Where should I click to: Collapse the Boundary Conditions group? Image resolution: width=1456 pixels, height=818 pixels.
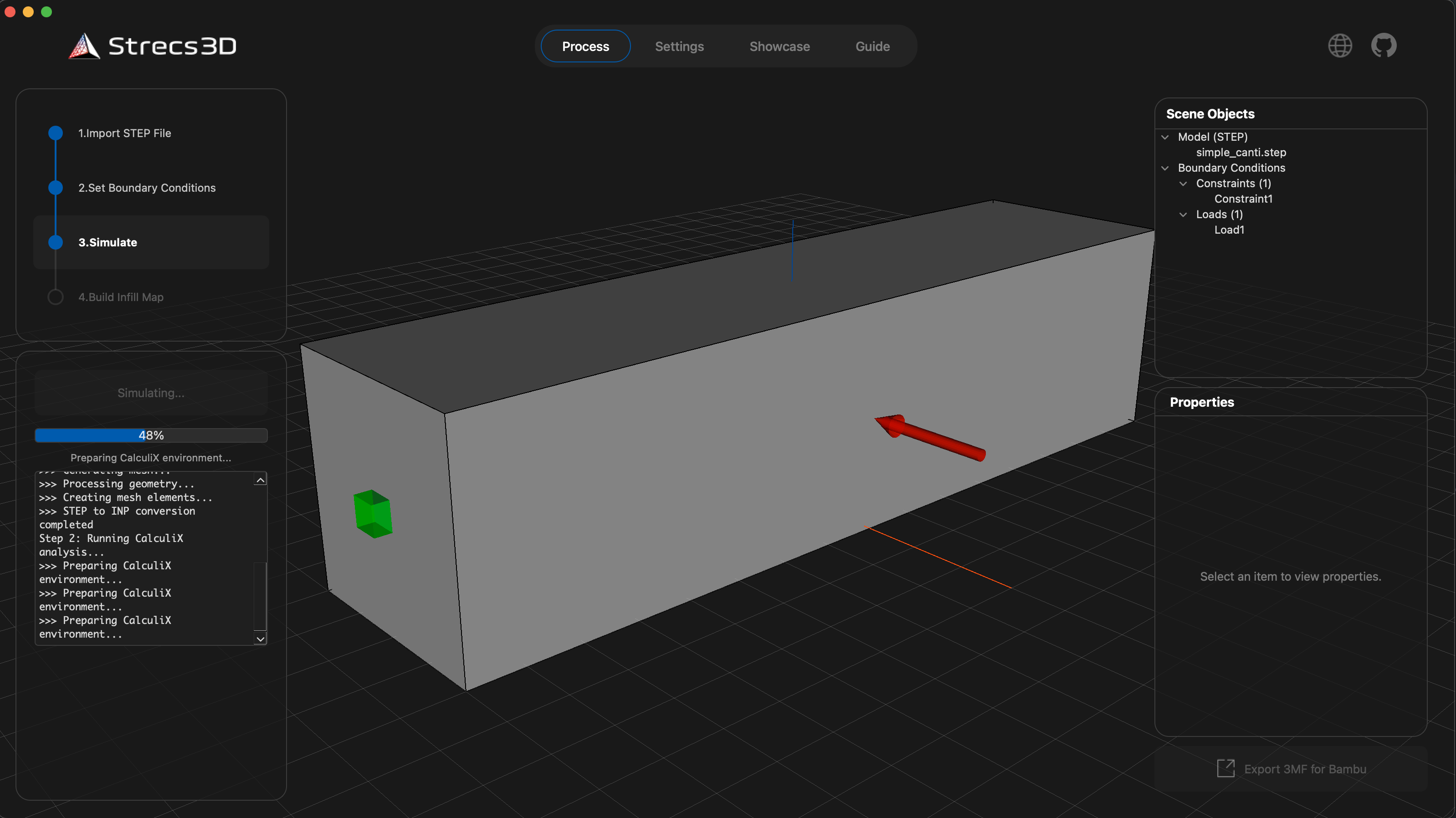[1165, 168]
